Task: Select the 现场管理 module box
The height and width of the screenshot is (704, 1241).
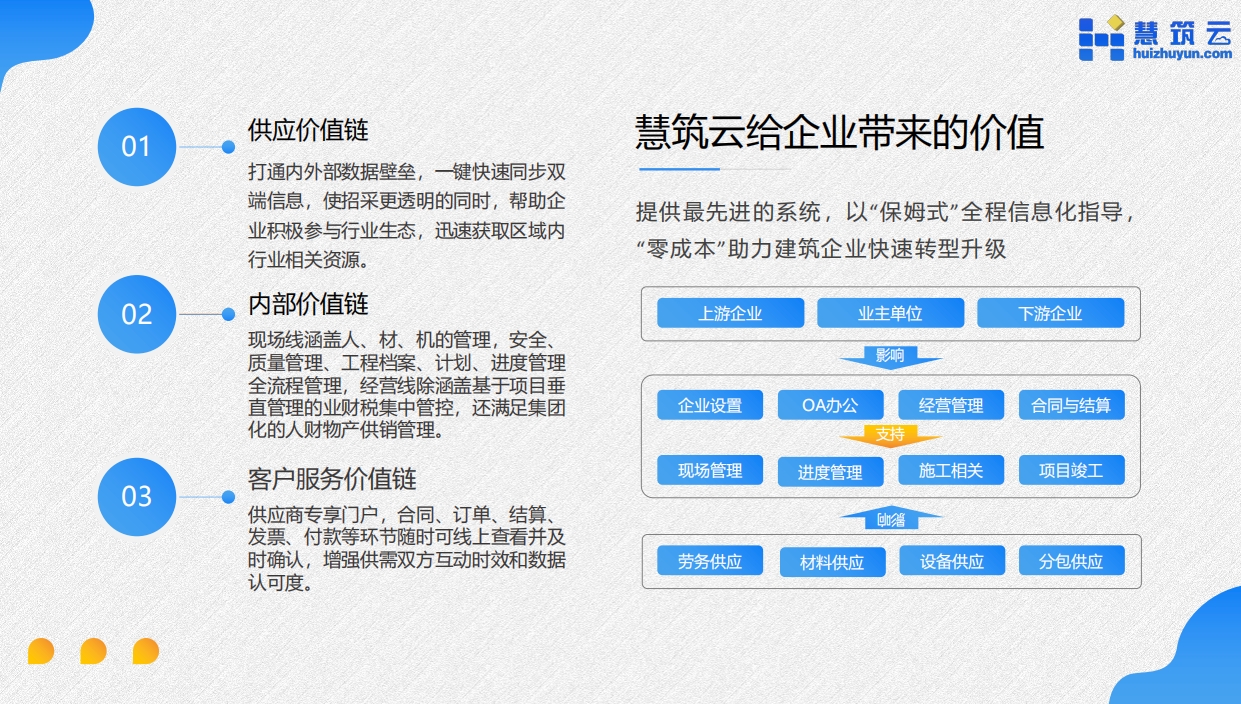Action: click(x=710, y=470)
